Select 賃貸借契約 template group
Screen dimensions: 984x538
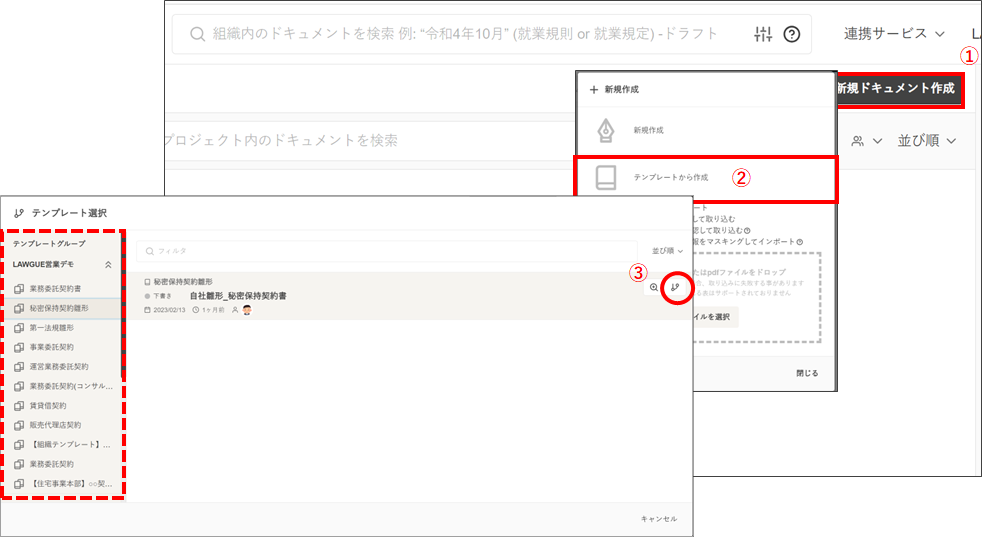tap(62, 406)
